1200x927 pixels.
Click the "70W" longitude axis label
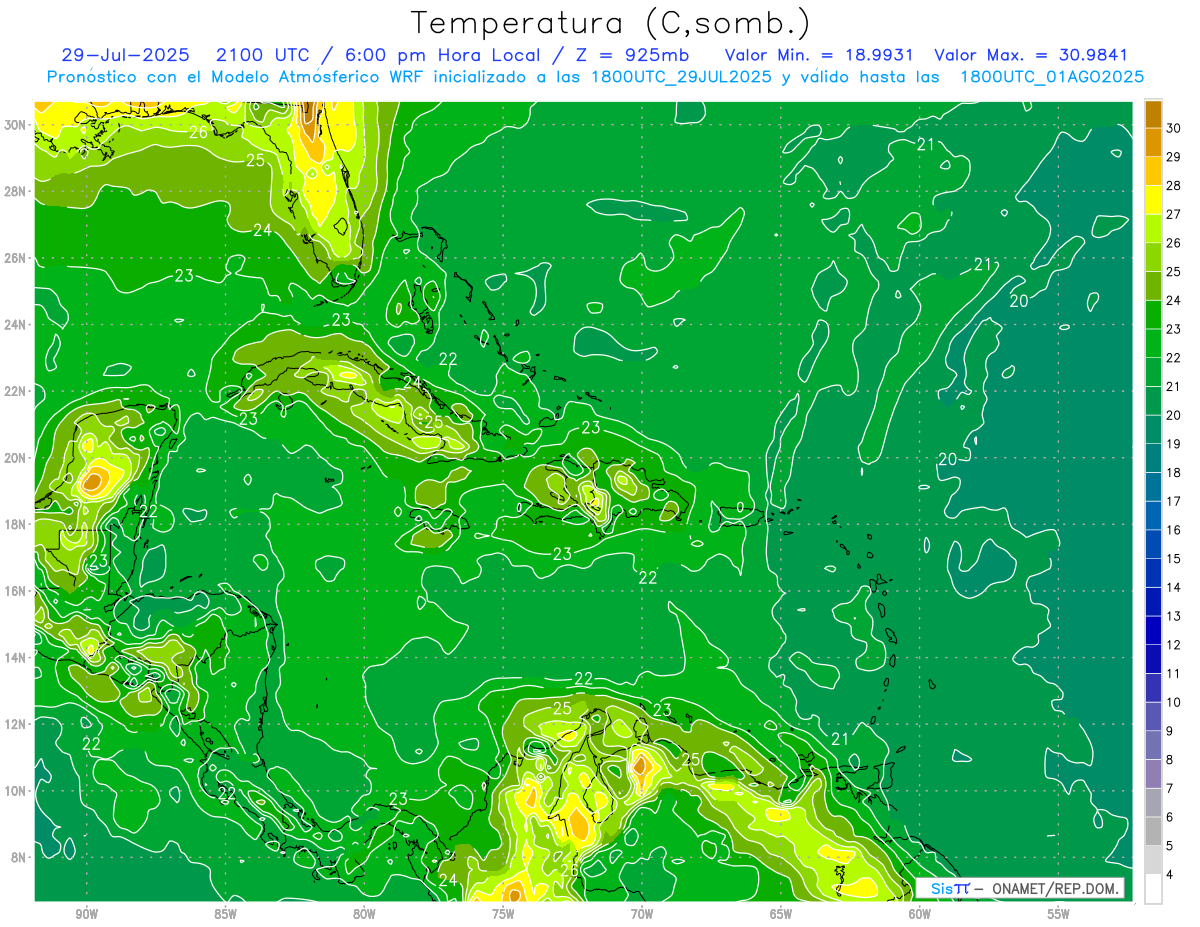642,914
